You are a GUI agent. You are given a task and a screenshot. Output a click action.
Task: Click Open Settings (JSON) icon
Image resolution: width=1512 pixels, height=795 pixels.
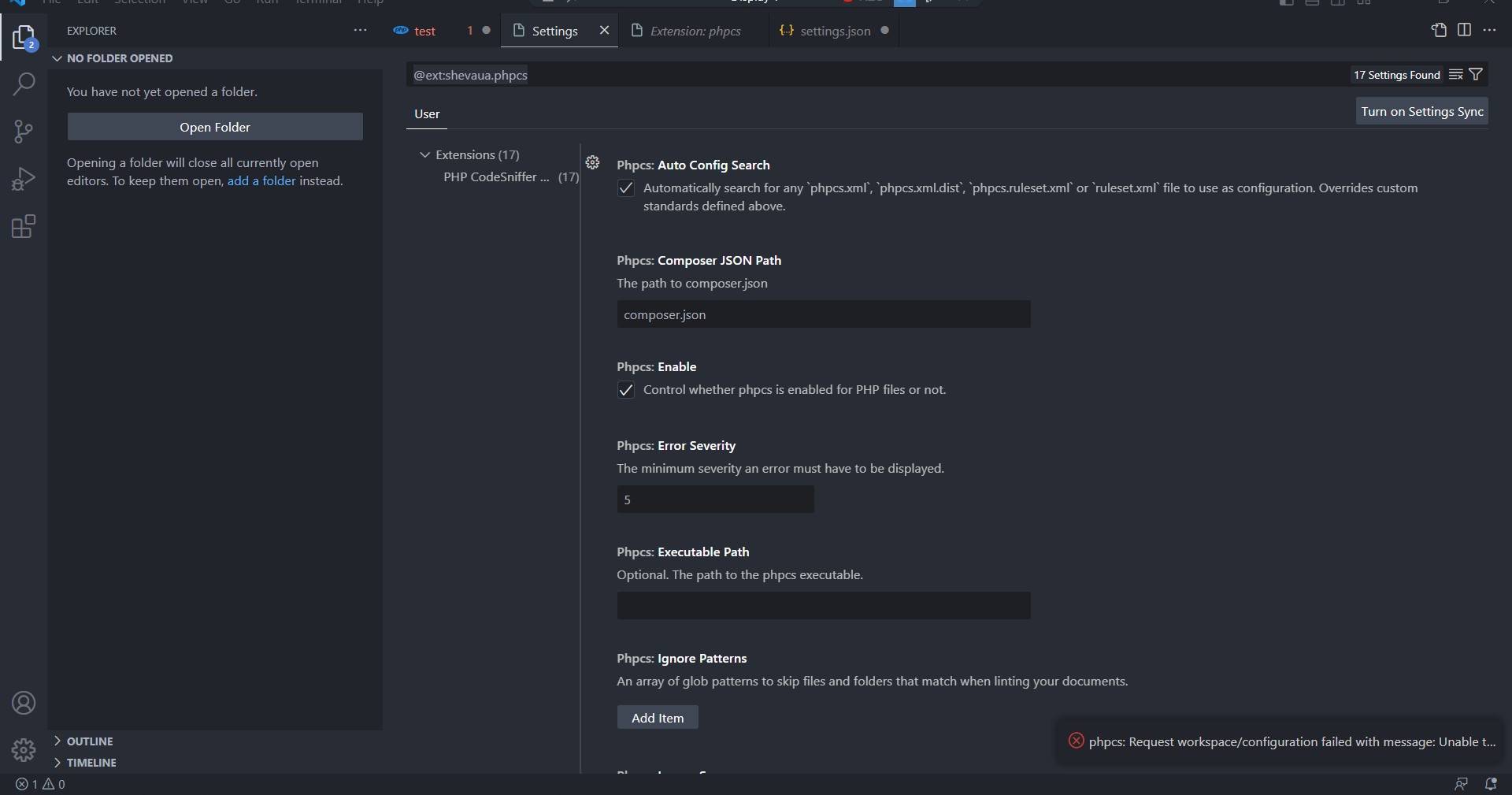pos(1439,30)
